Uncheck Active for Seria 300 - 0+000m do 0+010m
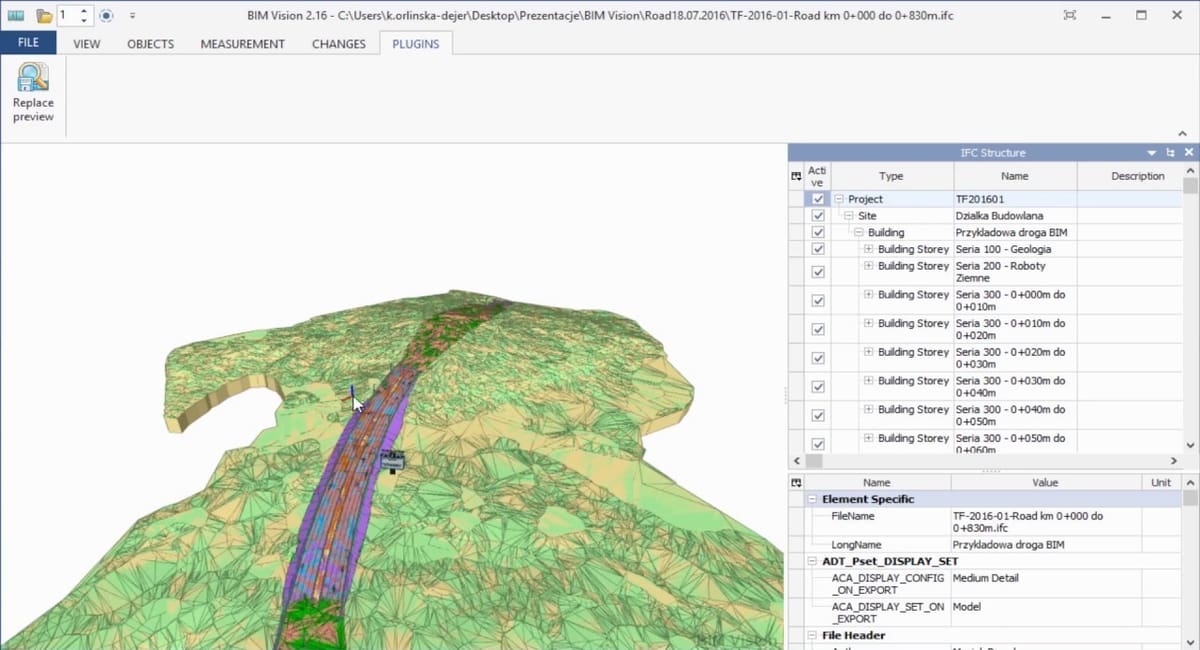 tap(818, 300)
